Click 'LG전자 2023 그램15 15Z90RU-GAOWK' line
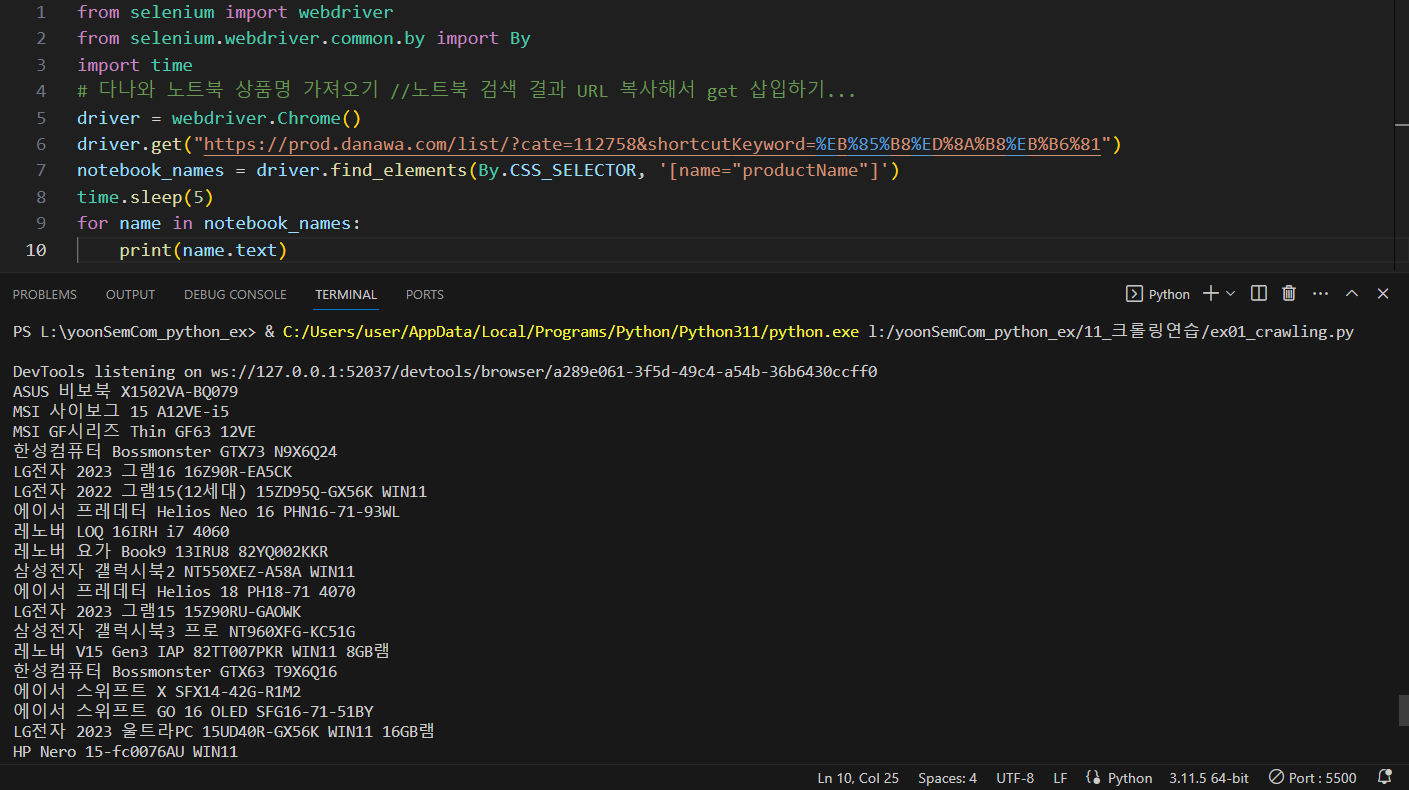 (157, 612)
